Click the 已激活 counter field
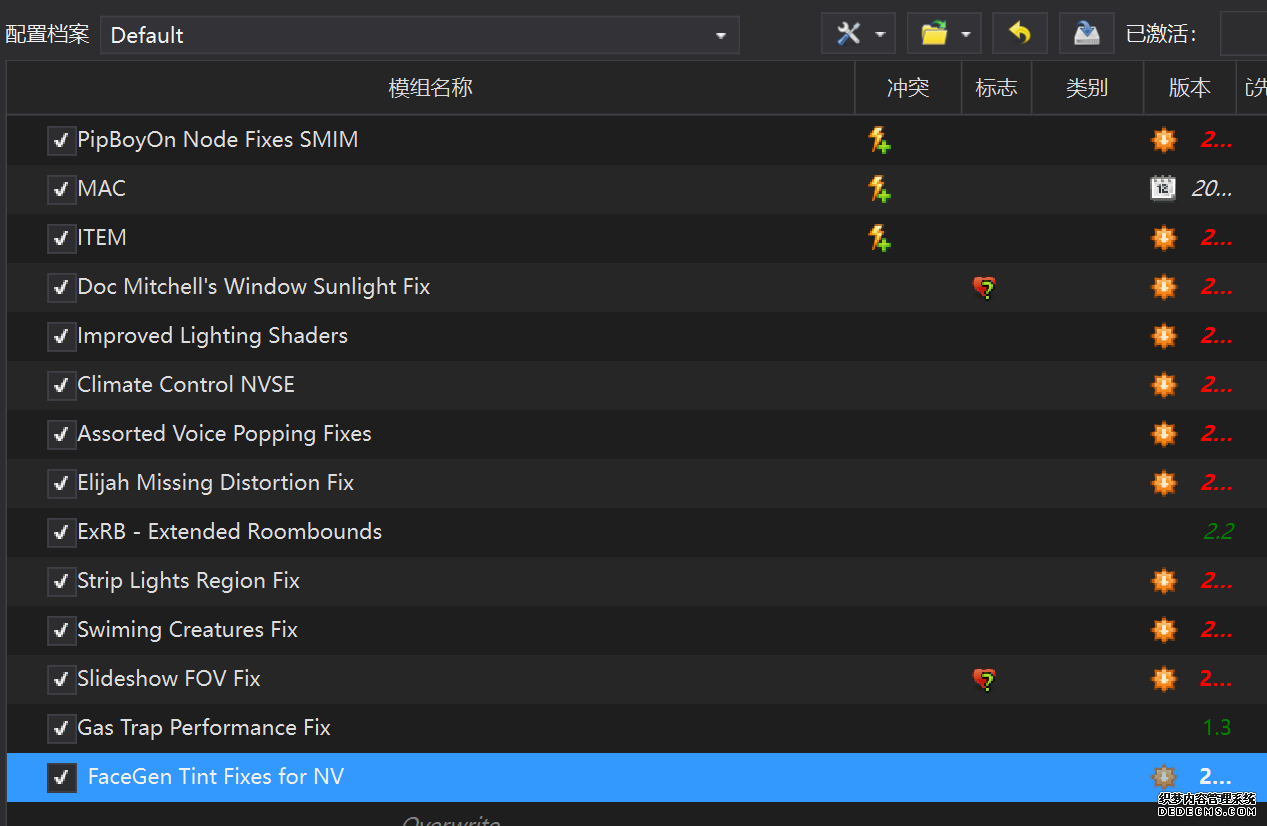 (1243, 35)
